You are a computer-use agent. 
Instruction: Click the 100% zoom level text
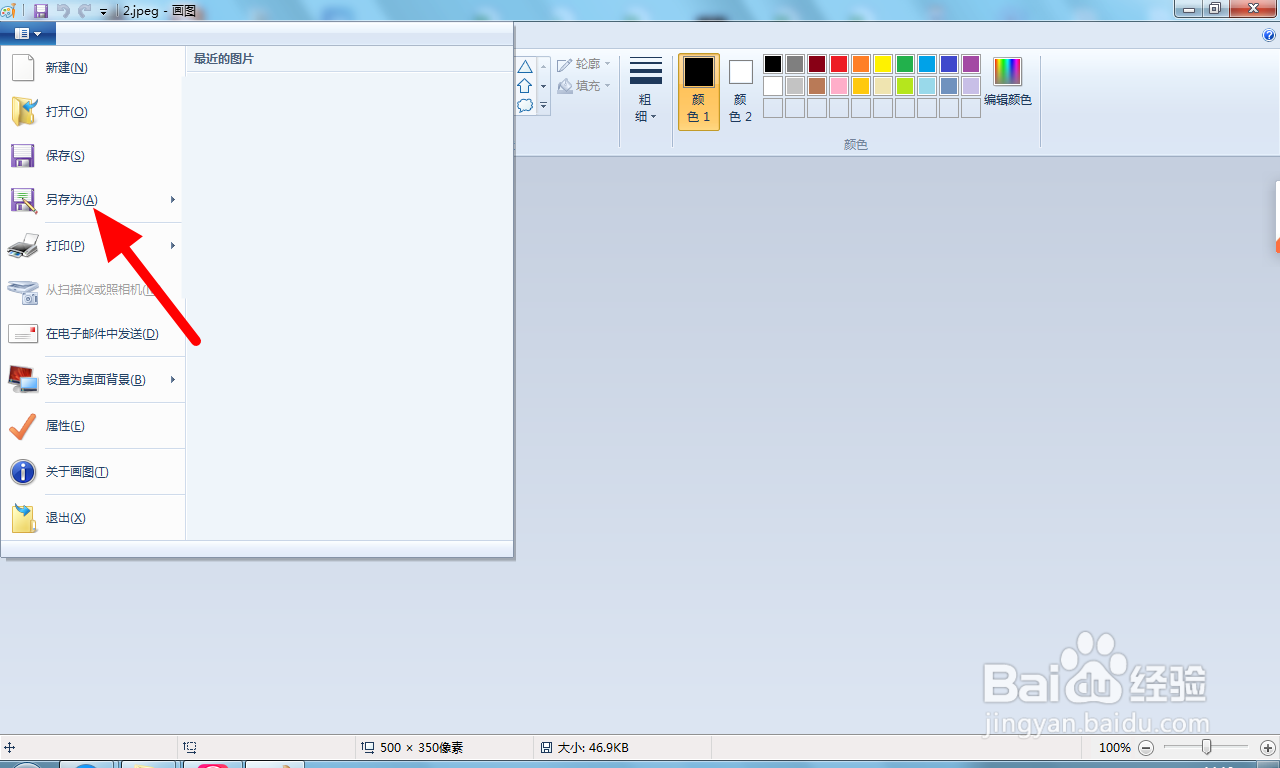[1115, 748]
